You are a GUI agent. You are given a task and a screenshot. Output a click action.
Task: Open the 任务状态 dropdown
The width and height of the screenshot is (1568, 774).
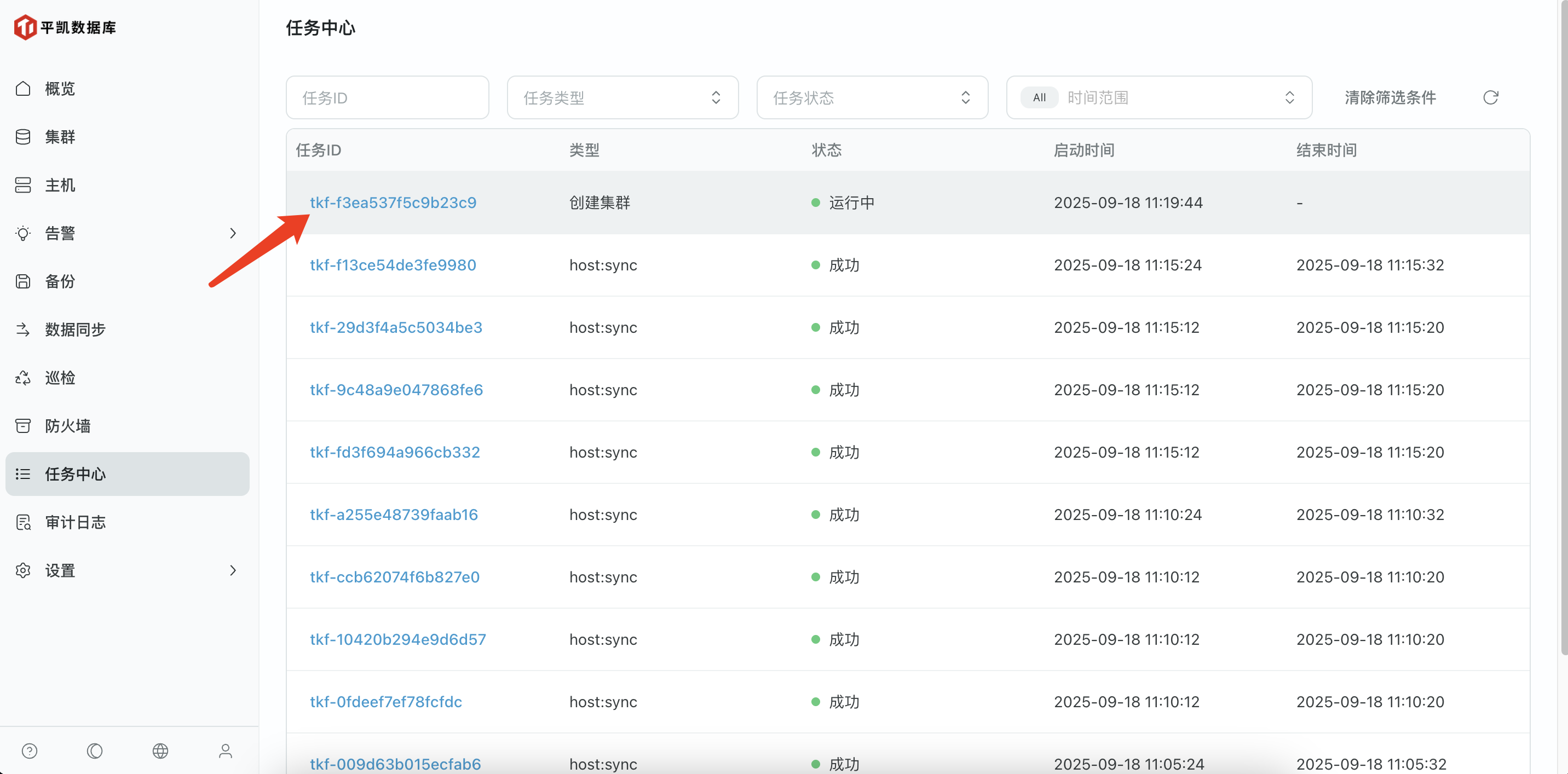872,97
